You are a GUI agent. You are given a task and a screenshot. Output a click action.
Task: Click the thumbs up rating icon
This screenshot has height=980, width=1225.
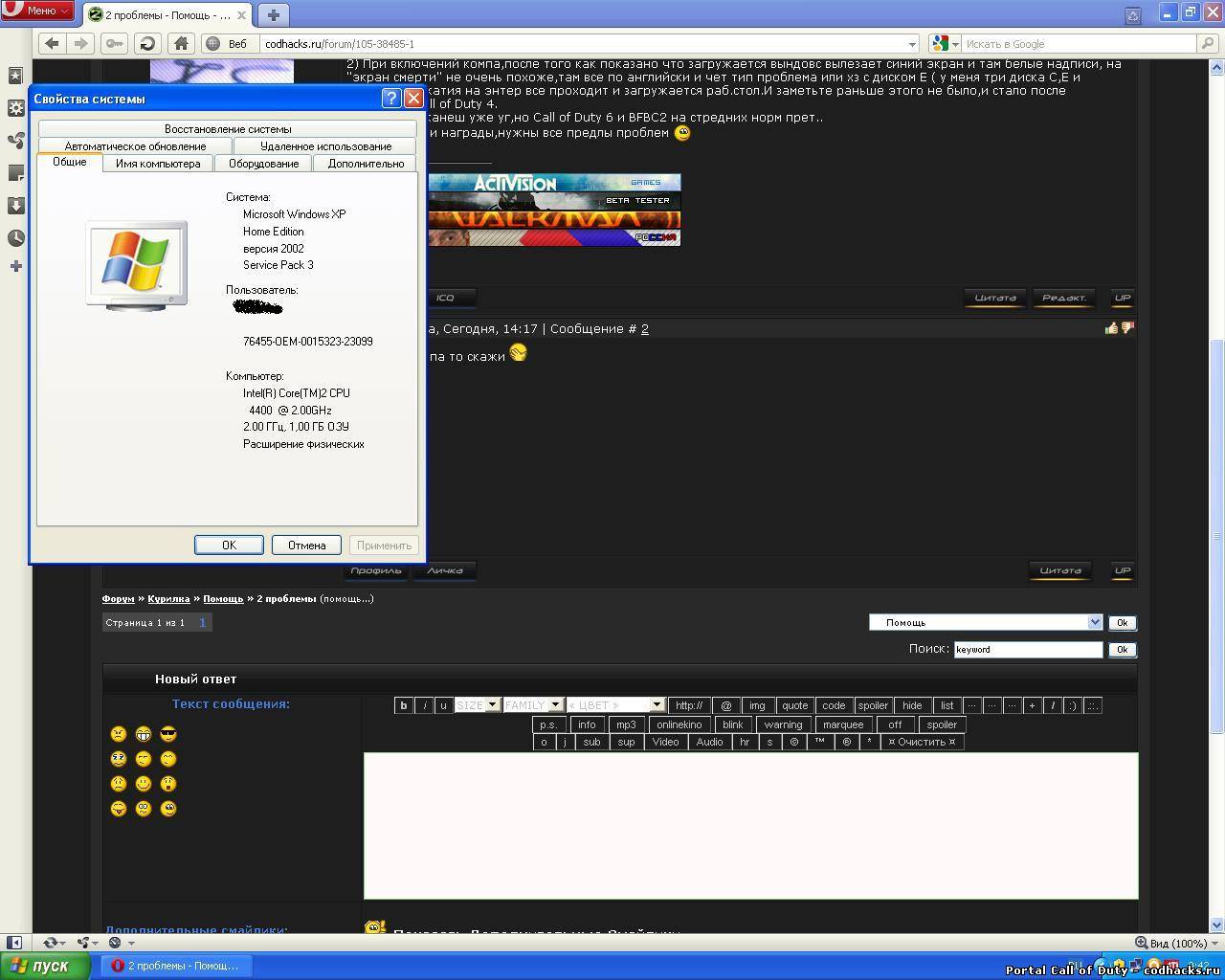point(1111,328)
